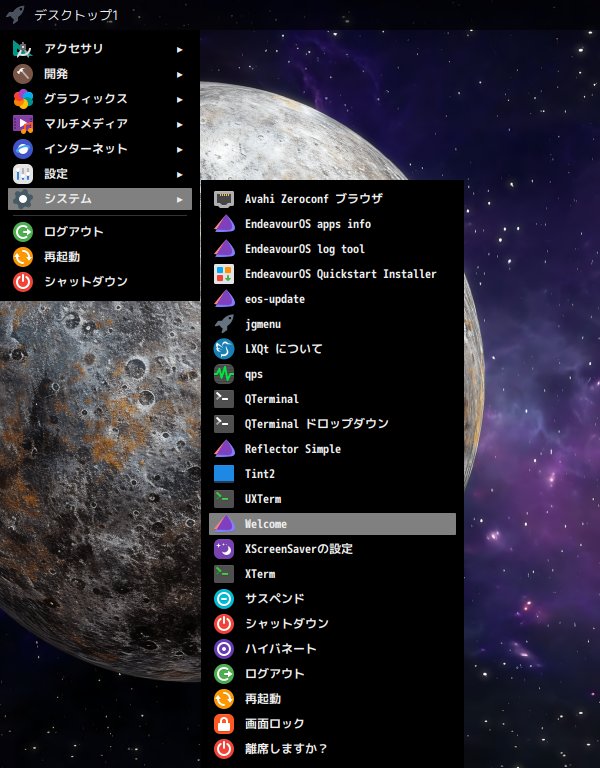Expand the グラフィックス submenu arrow

click(x=180, y=99)
